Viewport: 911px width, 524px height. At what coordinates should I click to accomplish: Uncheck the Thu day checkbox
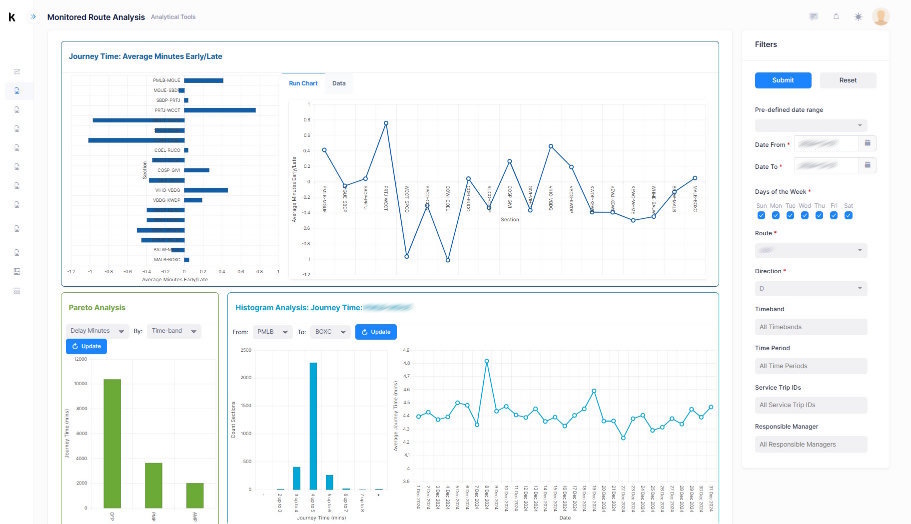pyautogui.click(x=819, y=215)
